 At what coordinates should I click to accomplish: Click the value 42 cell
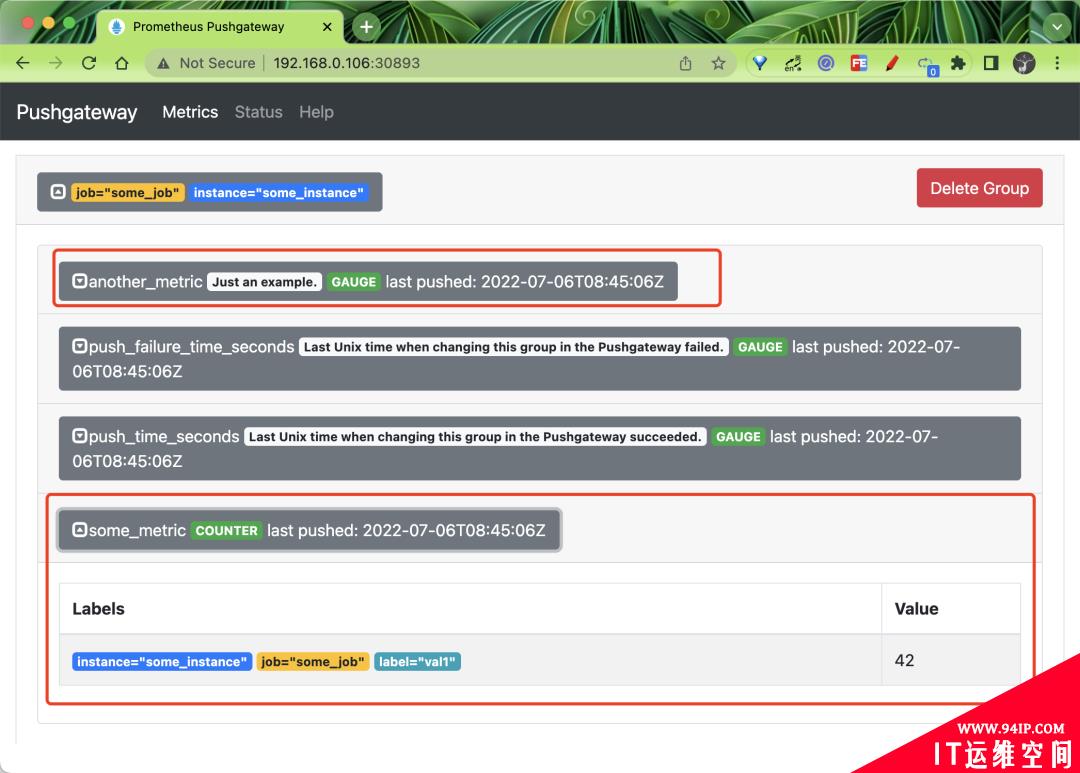[951, 661]
